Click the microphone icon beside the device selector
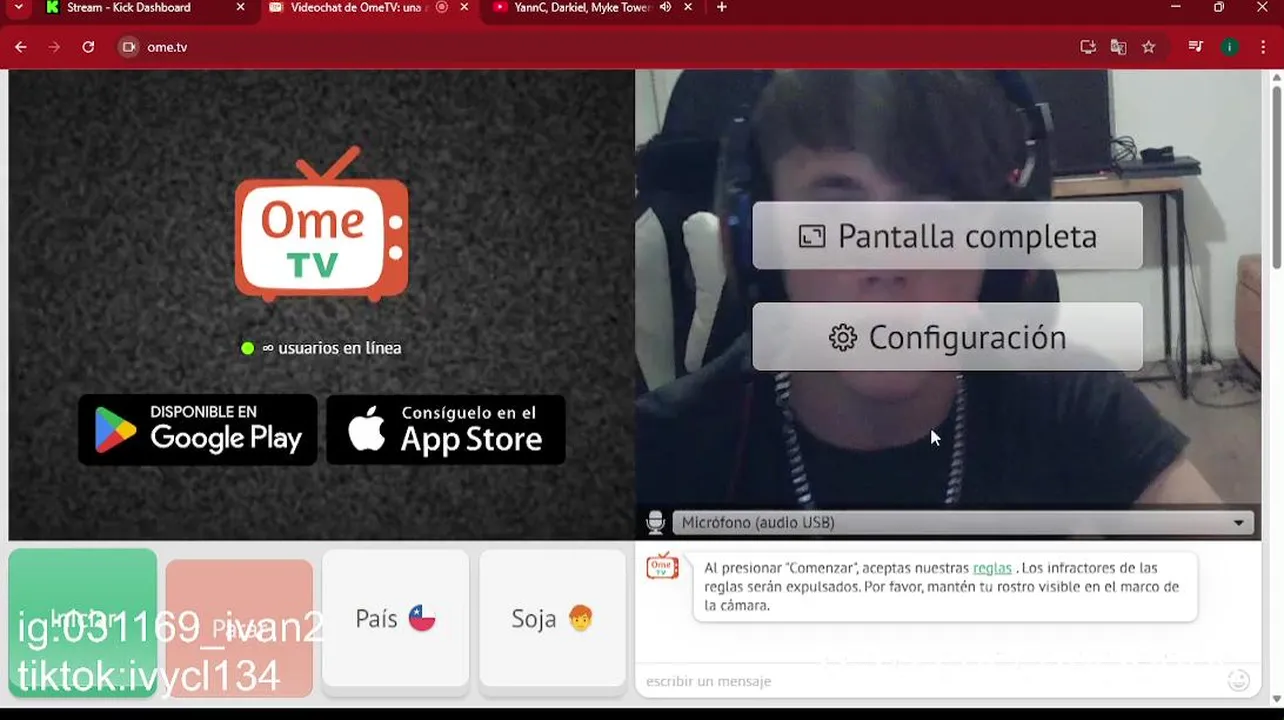 point(655,522)
